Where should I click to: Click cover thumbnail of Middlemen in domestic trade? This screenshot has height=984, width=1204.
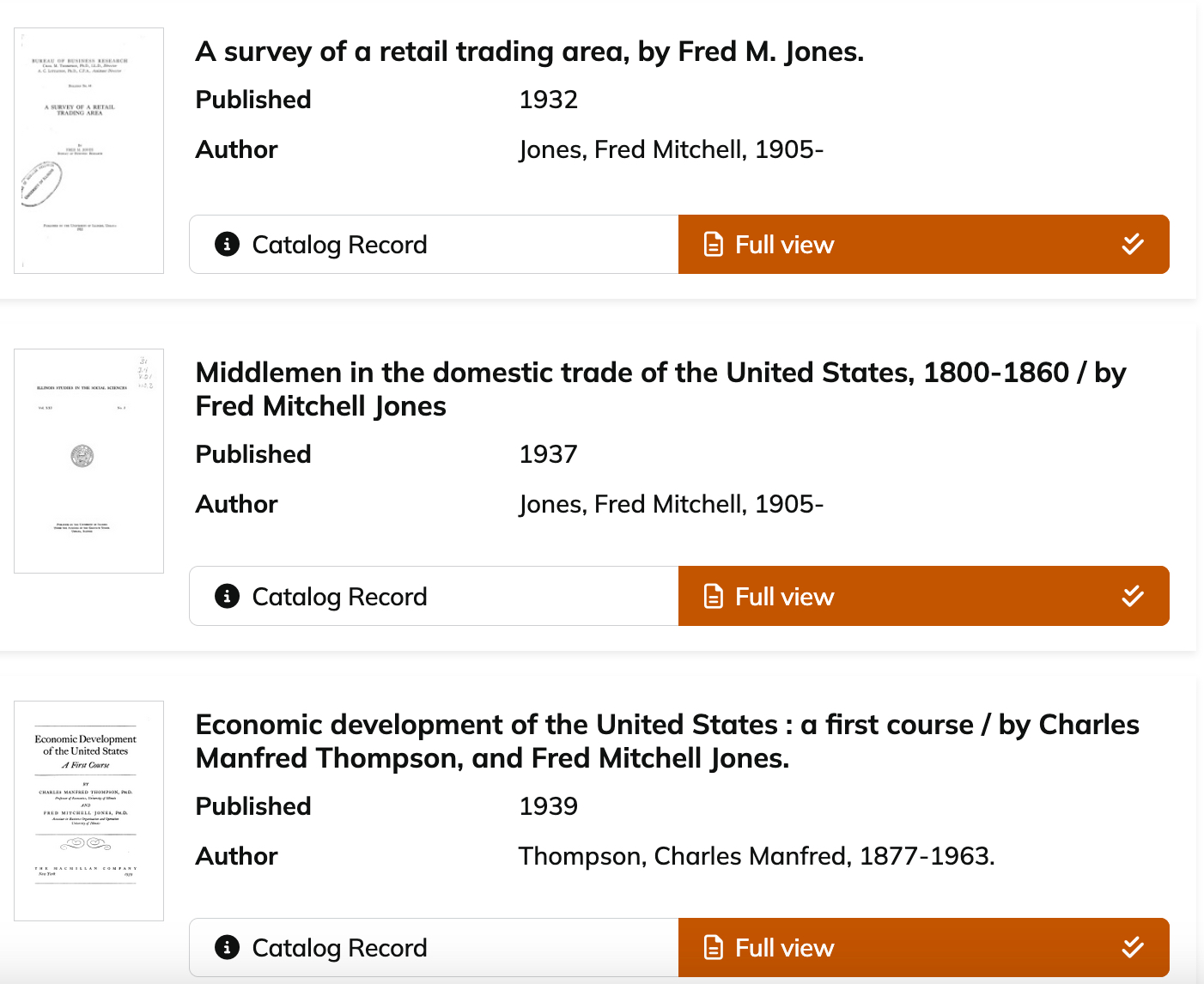point(88,461)
